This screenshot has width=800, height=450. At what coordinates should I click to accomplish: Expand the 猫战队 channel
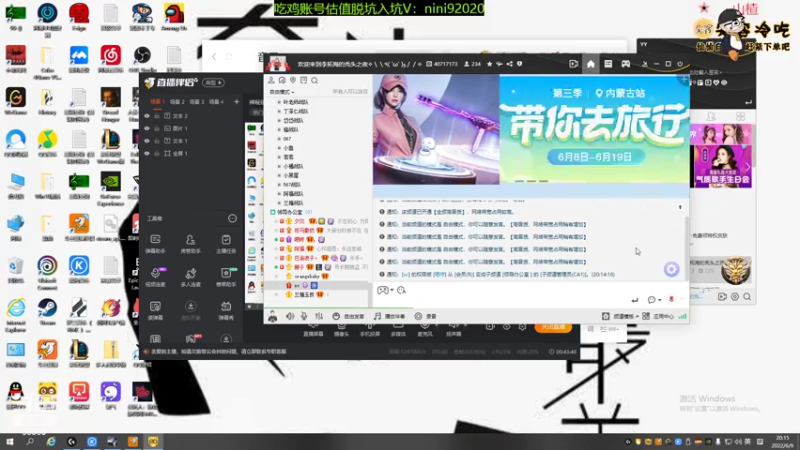pyautogui.click(x=279, y=130)
